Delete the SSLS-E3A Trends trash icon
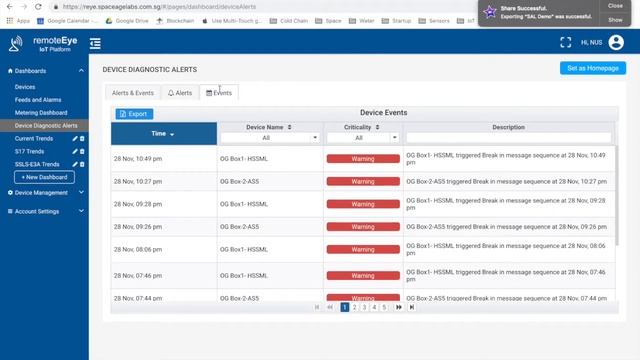Image resolution: width=640 pixels, height=360 pixels. point(82,164)
